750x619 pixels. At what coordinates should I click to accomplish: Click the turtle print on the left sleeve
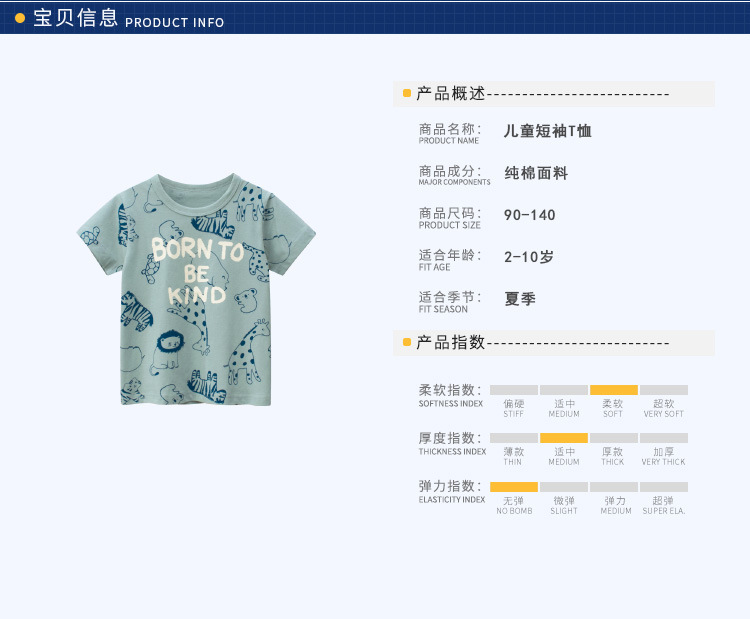pyautogui.click(x=90, y=236)
